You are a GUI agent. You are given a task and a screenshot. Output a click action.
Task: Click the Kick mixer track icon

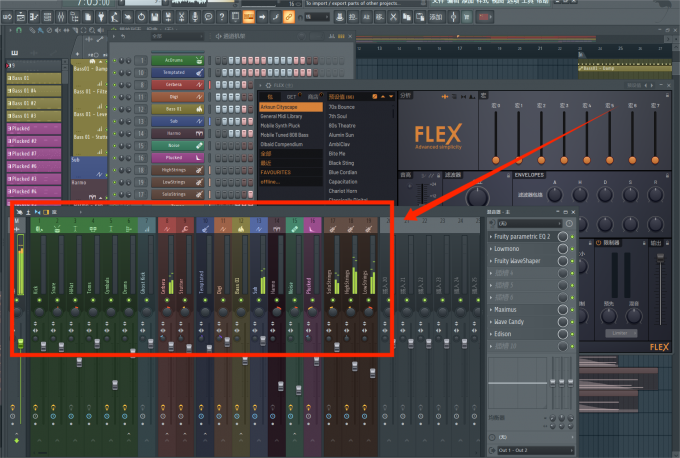point(37,229)
